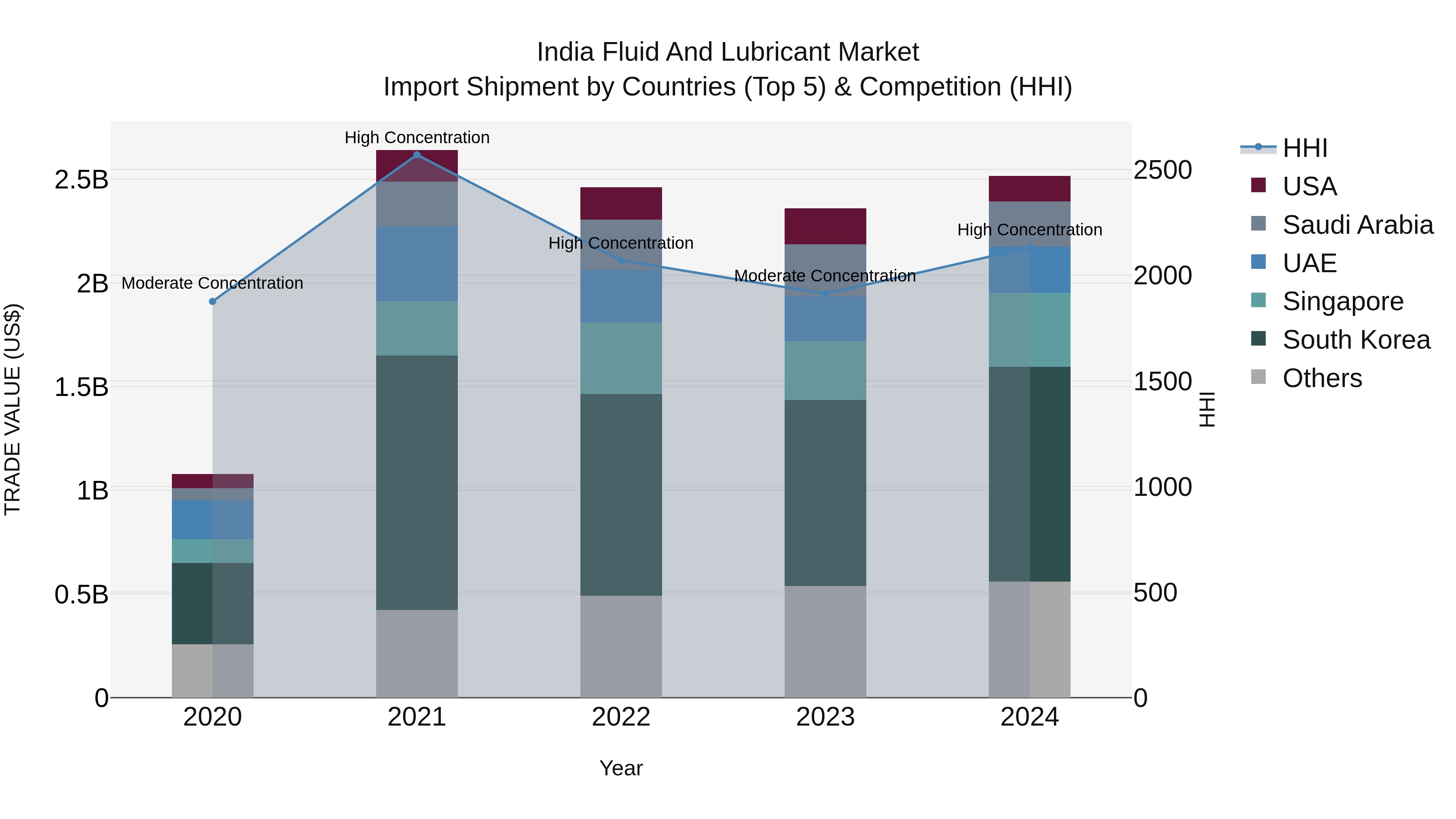Image resolution: width=1456 pixels, height=819 pixels.
Task: Click the 'TRADE VALUE (US$)' axis title
Action: pyautogui.click(x=13, y=410)
